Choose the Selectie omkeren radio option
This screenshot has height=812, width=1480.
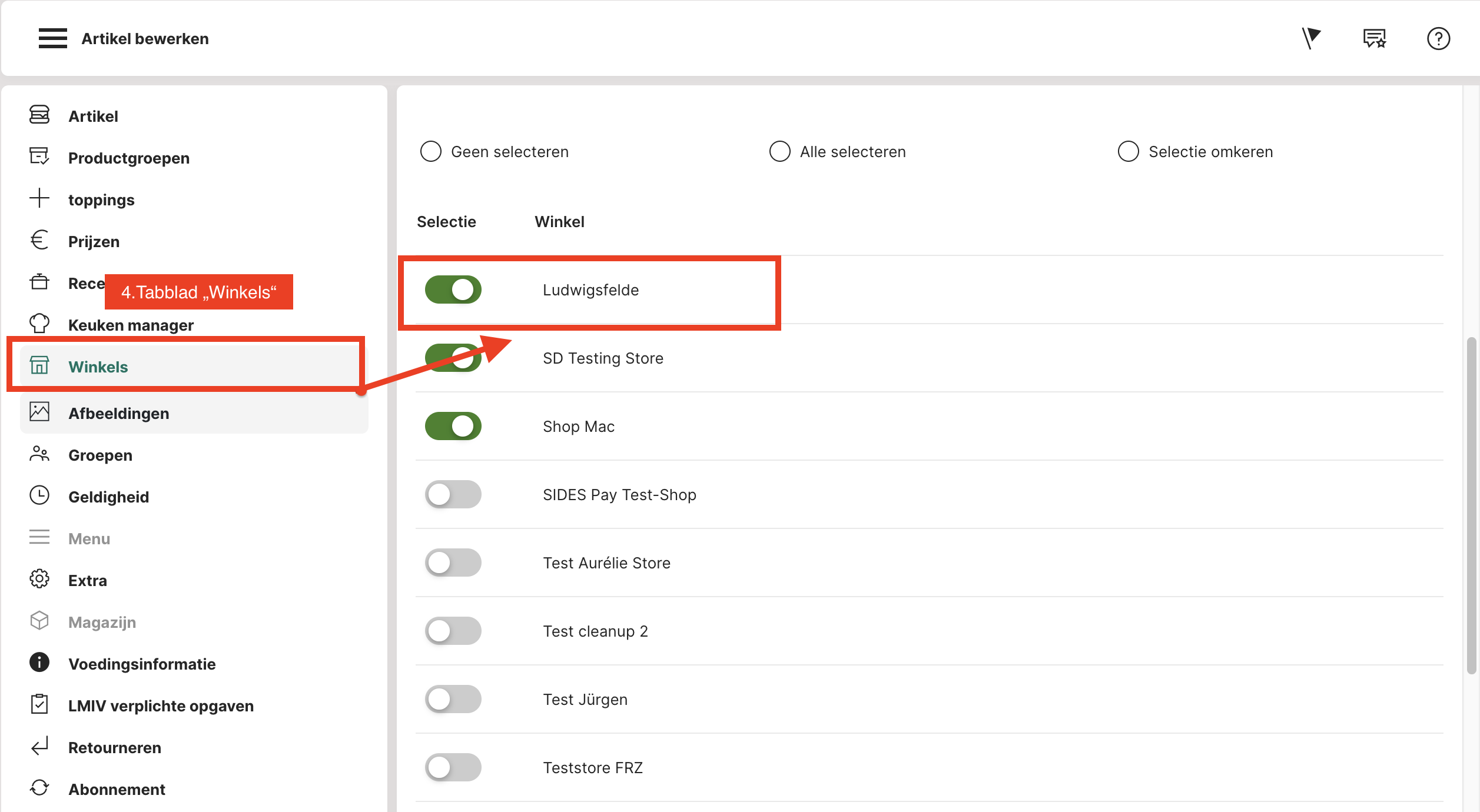1128,151
